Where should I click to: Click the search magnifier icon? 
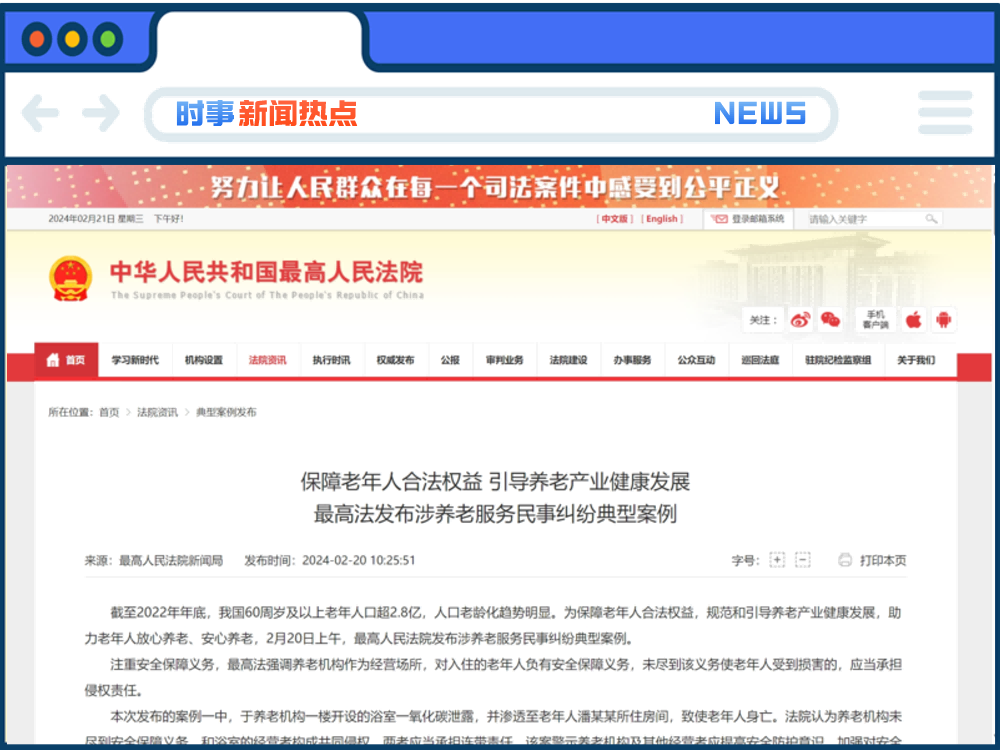(930, 218)
